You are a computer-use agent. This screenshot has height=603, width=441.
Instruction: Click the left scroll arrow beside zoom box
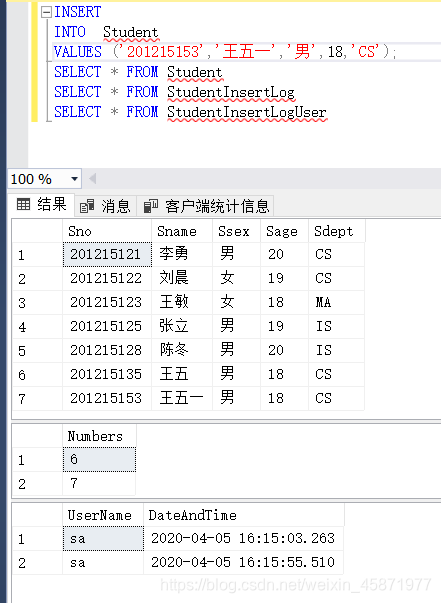point(92,178)
